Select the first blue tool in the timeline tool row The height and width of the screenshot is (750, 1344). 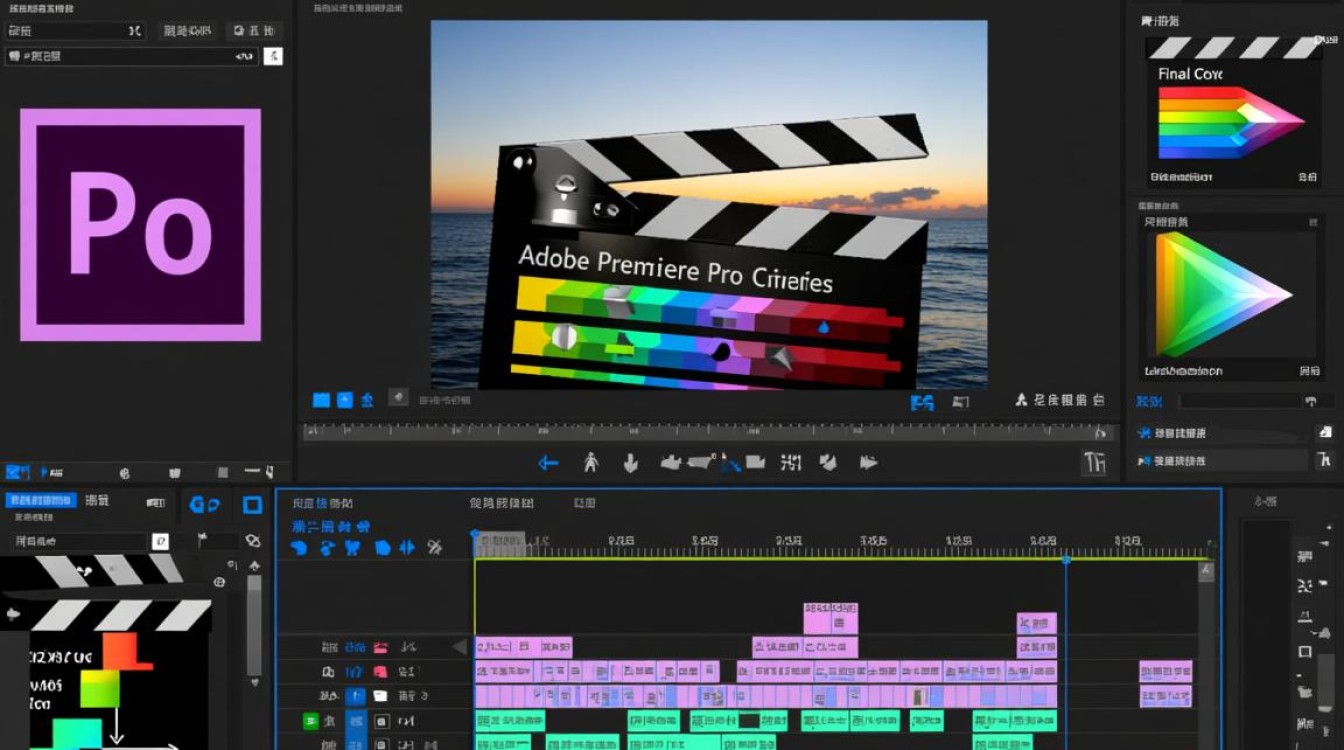coord(298,547)
